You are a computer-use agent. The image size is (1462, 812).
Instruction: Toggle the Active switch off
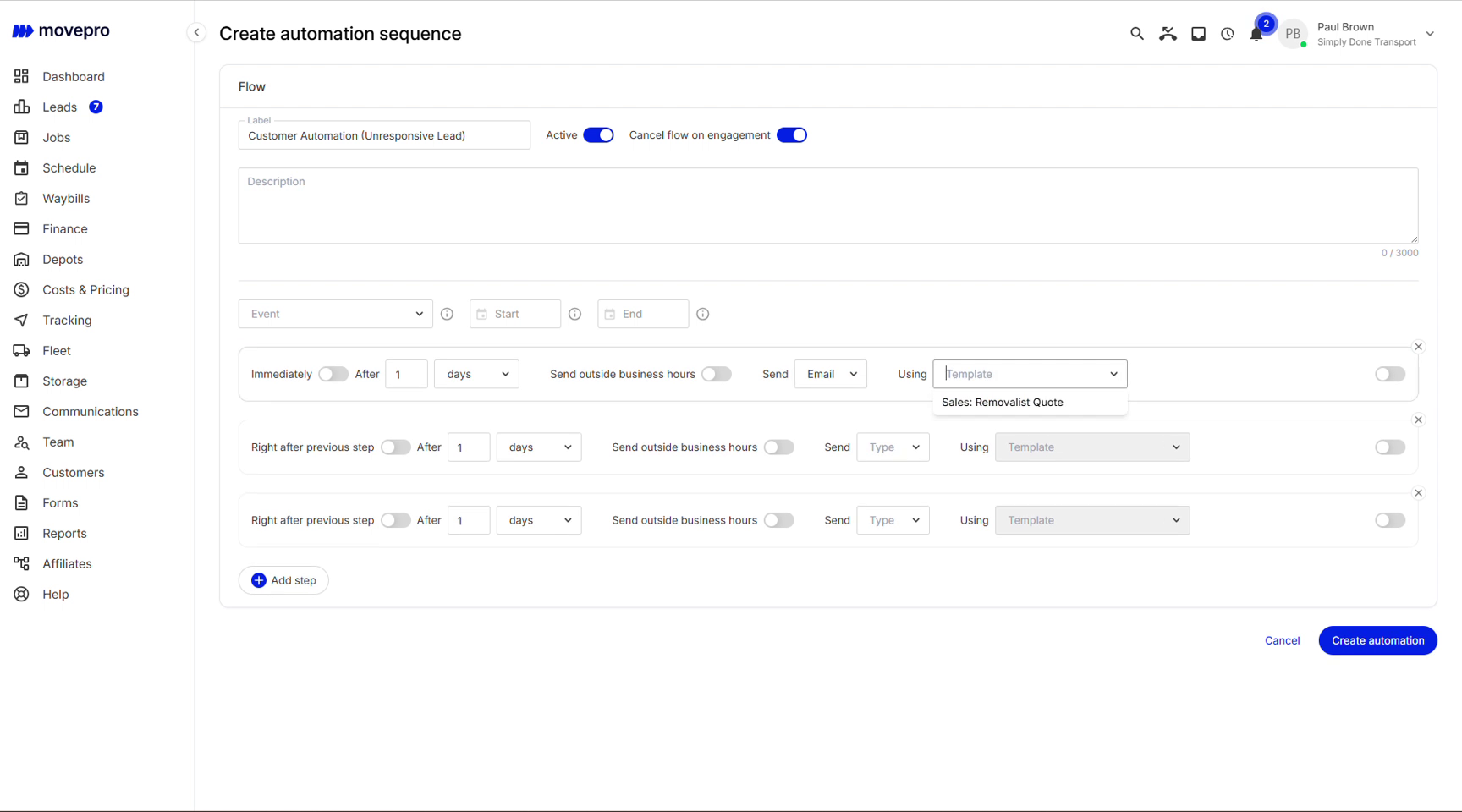[598, 135]
